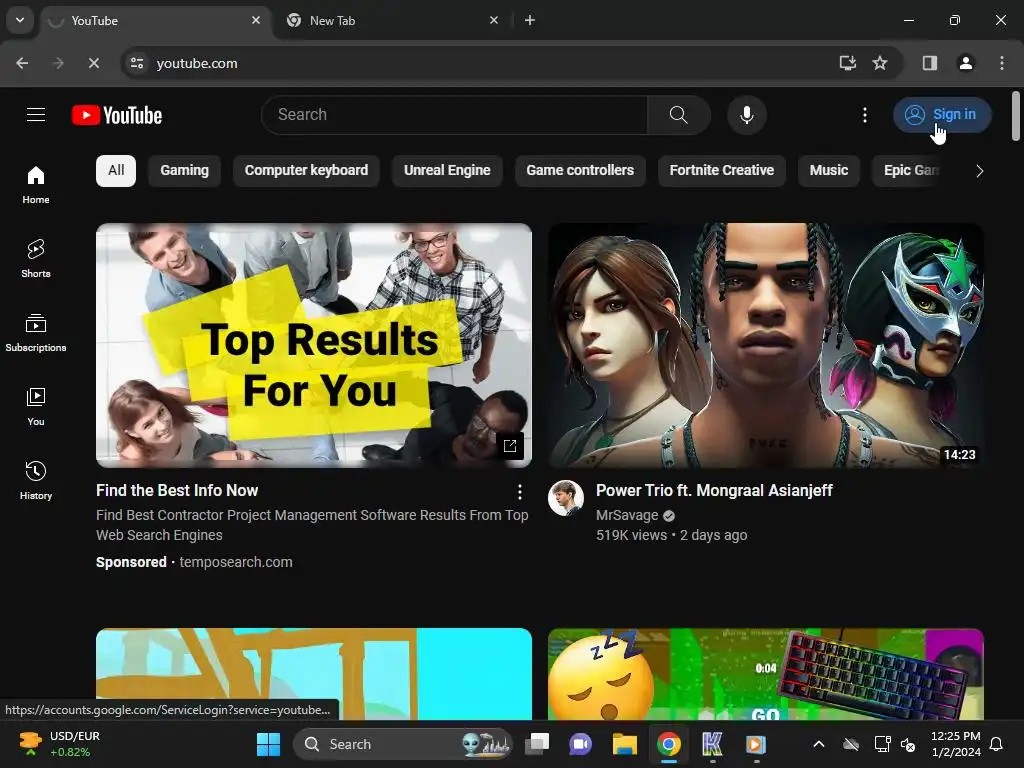Open Chrome three-dot menu
1024x768 pixels.
click(1002, 63)
